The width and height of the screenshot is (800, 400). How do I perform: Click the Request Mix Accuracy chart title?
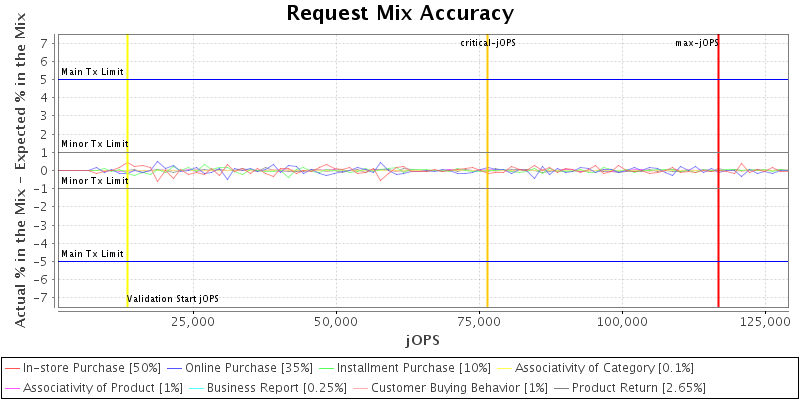click(400, 13)
